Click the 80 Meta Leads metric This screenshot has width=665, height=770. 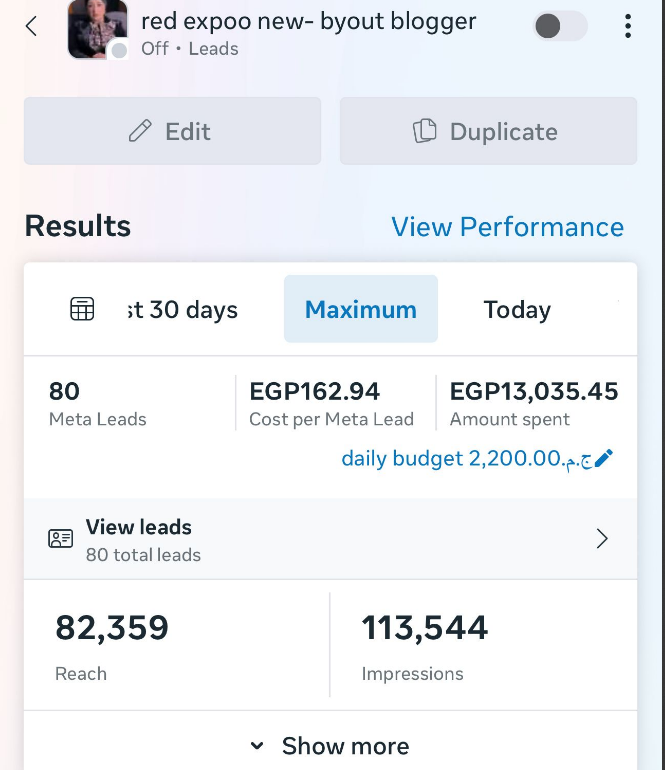coord(98,404)
